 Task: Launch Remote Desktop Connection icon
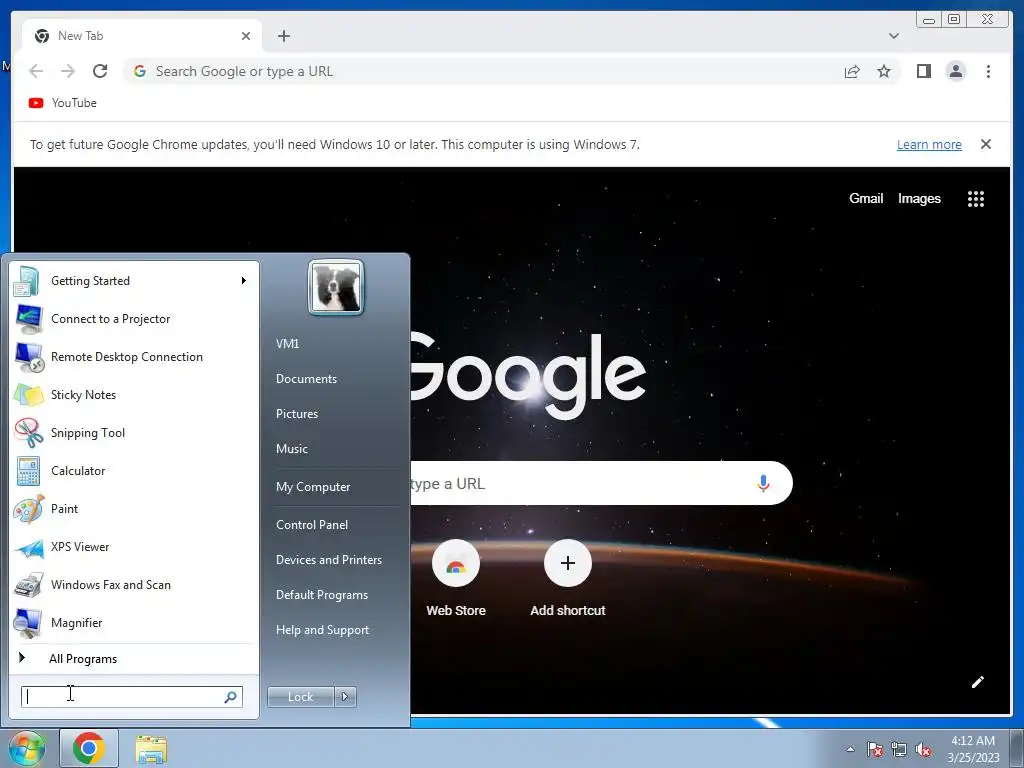pyautogui.click(x=28, y=357)
